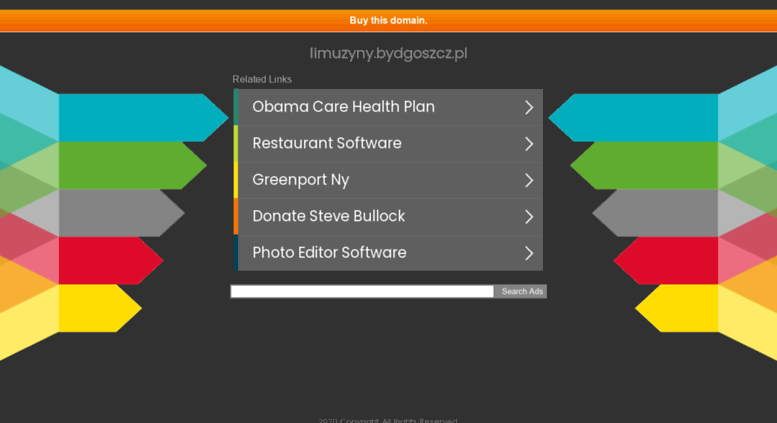Click the limuzyny.bydgoszcz.pl domain title

388,53
